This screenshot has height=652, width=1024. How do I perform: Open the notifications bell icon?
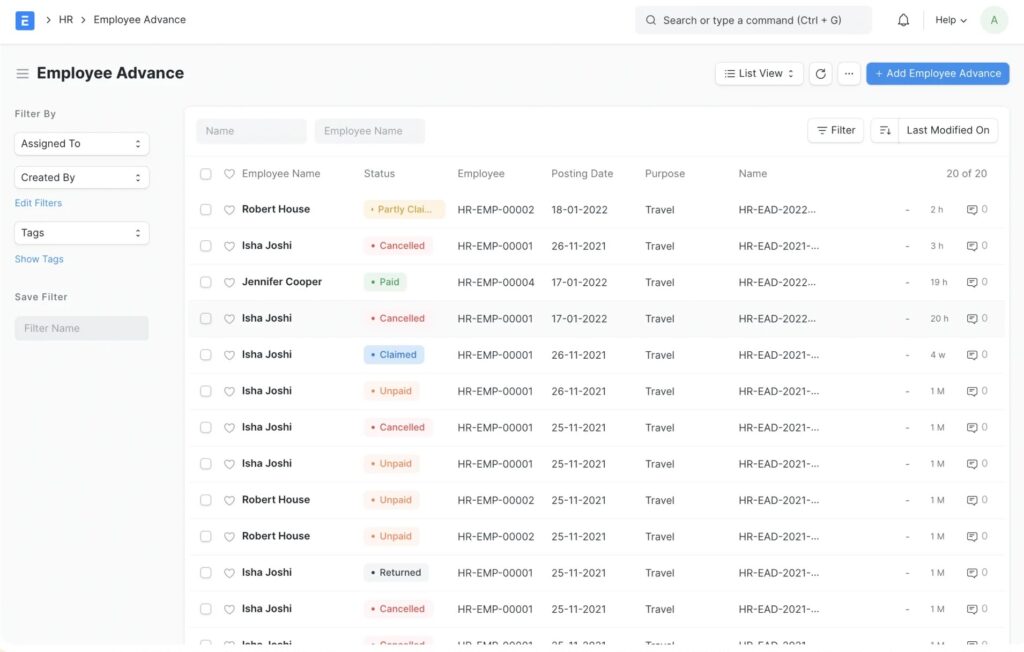click(903, 20)
